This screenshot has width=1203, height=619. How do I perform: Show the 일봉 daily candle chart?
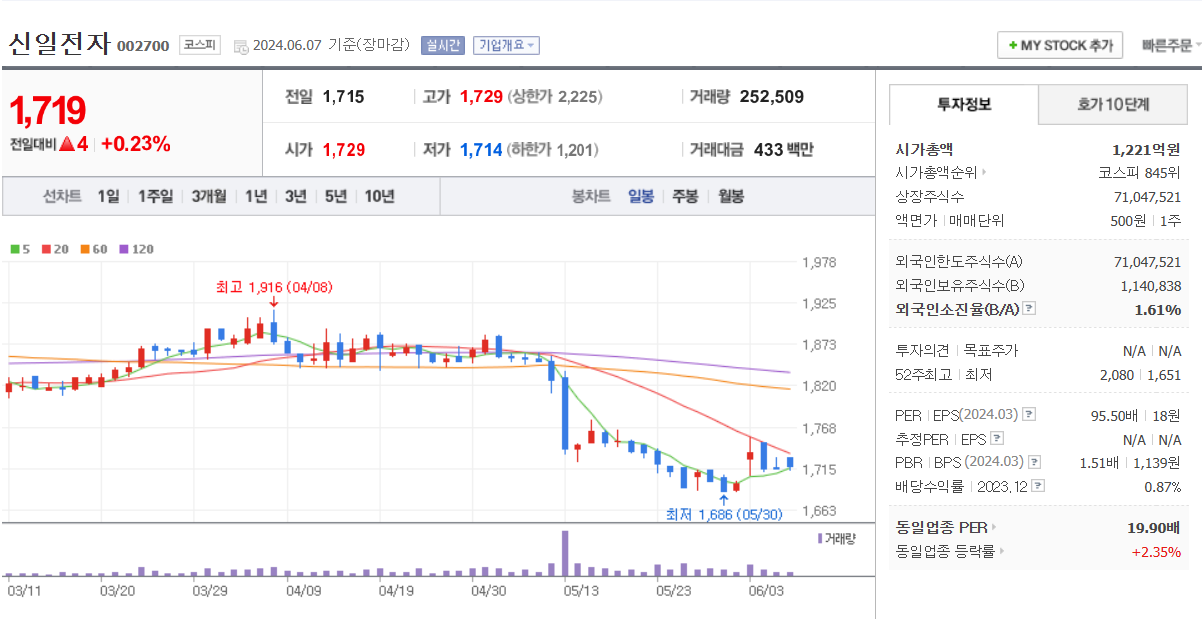(x=641, y=196)
